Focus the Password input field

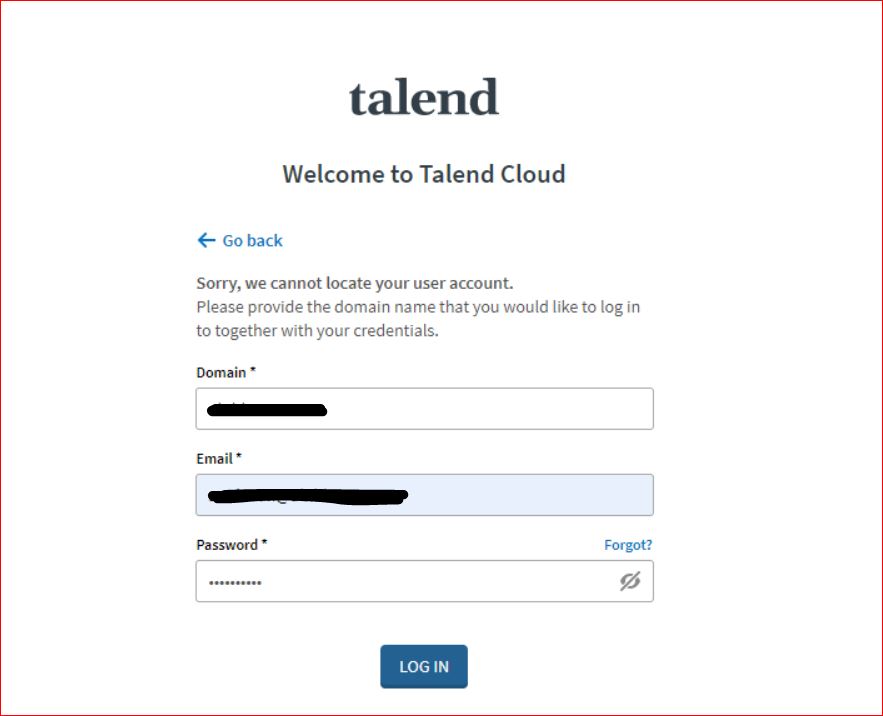tap(400, 581)
